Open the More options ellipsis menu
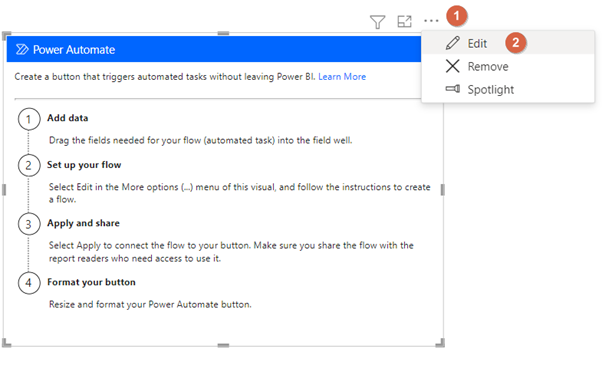Screen dimensions: 602x375 431,21
